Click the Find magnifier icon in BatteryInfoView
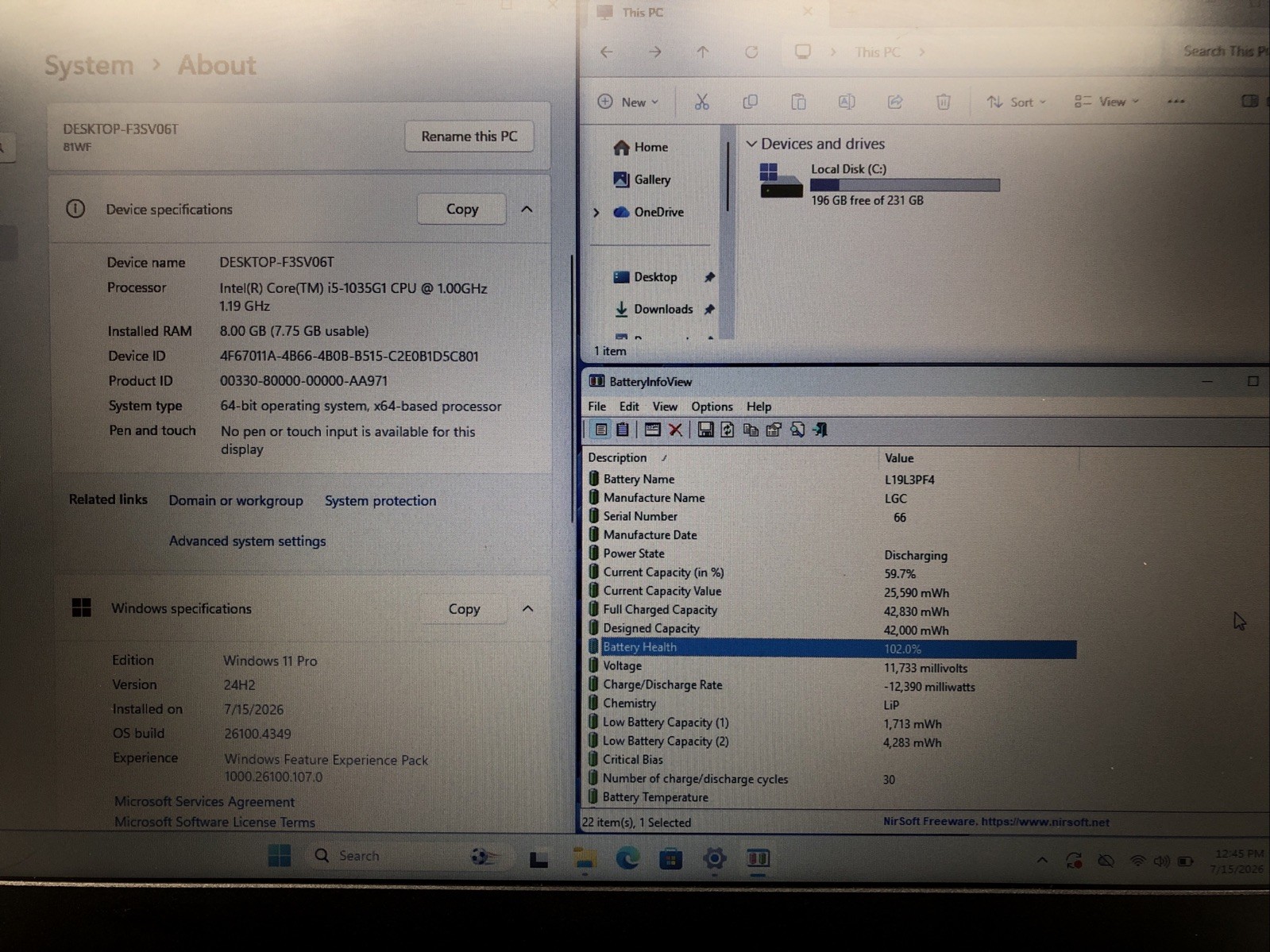 [x=797, y=430]
